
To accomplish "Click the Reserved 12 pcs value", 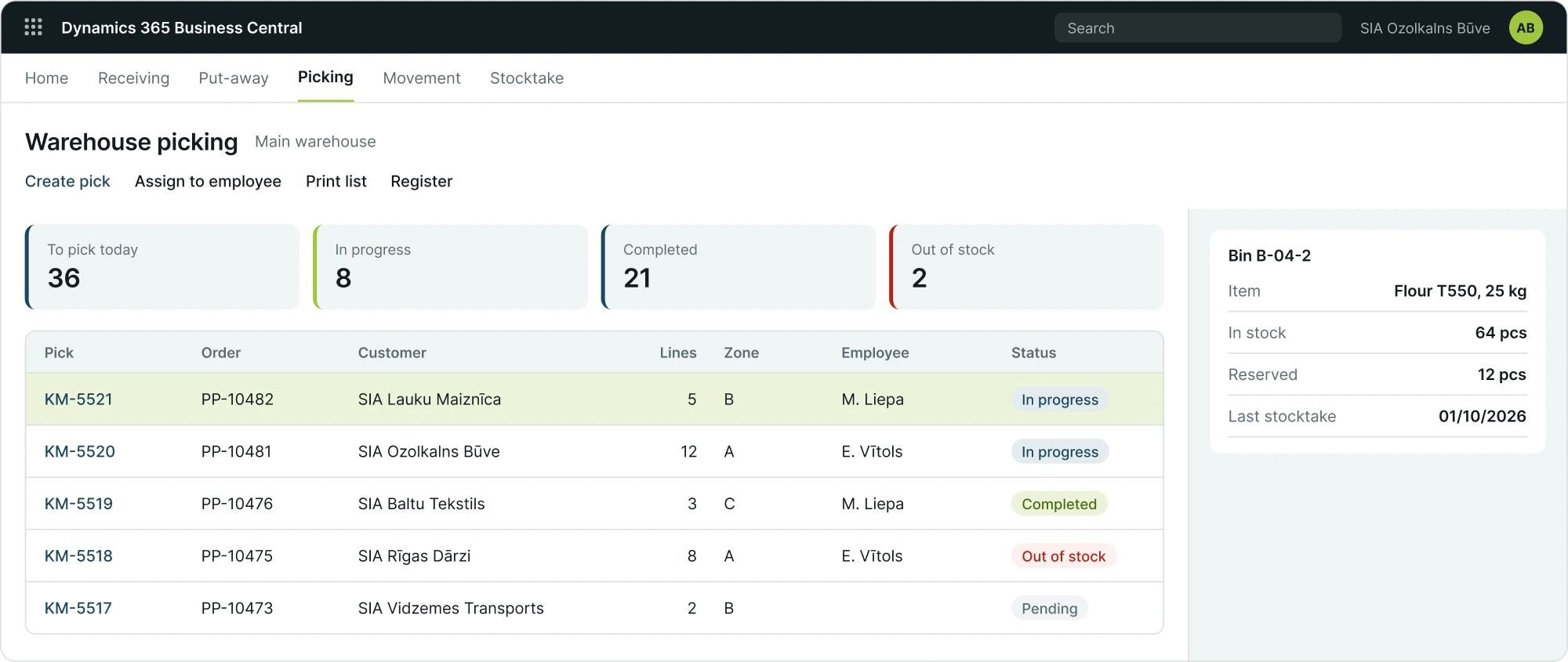I will (x=1501, y=374).
